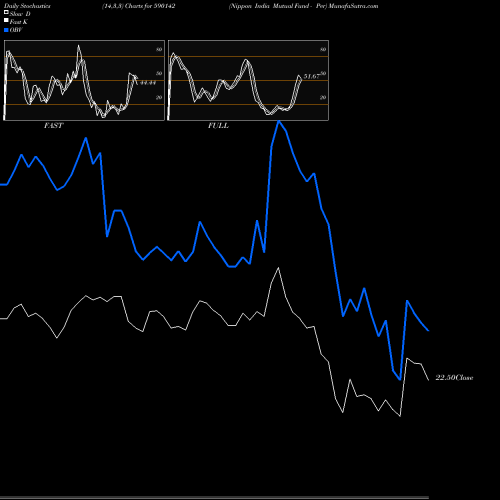The height and width of the screenshot is (500, 500).
Task: Click the 51.67 value in the FULL chart
Action: click(x=312, y=76)
